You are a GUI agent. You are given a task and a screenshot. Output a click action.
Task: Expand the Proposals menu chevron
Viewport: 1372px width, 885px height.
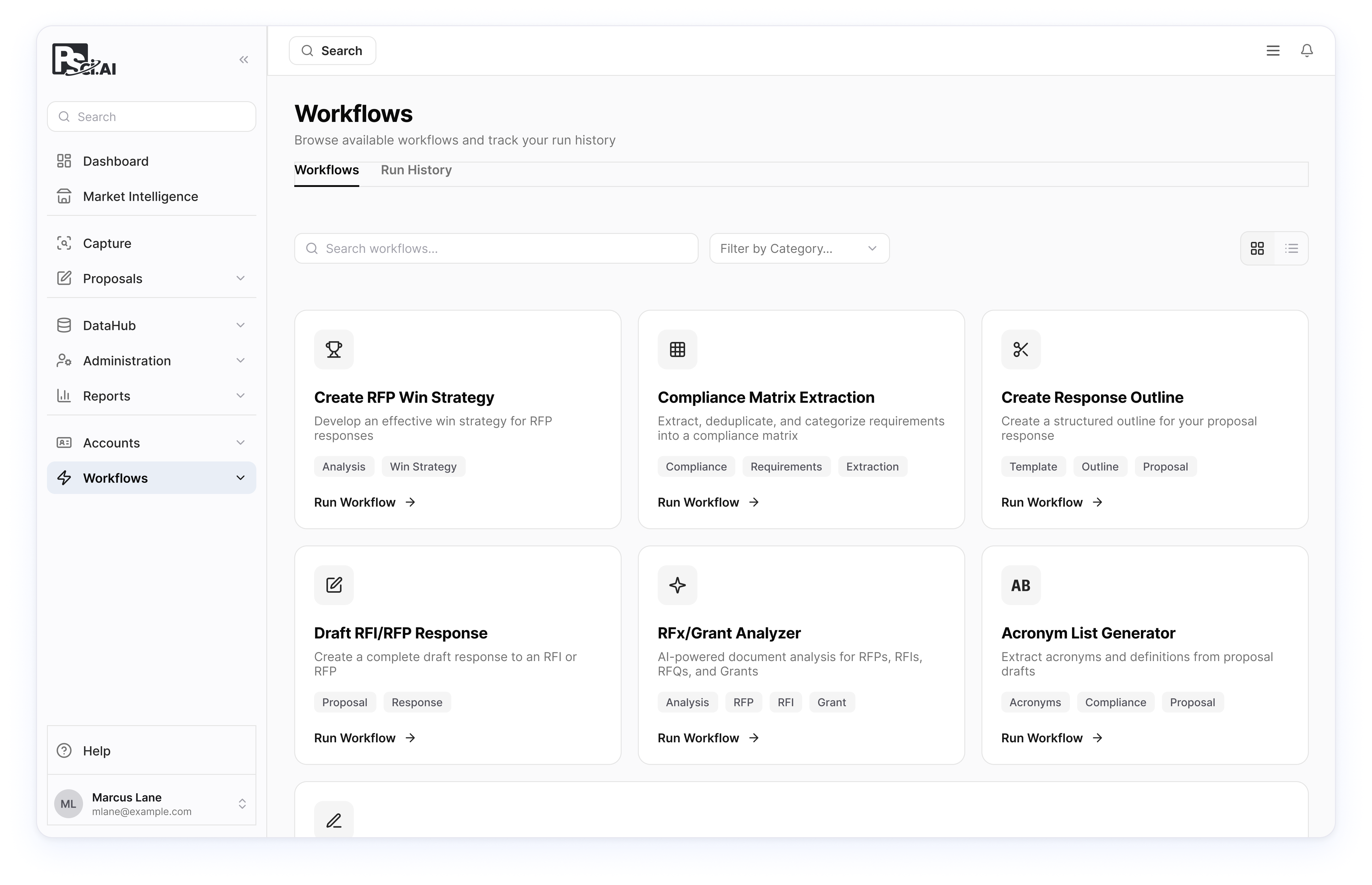pyautogui.click(x=241, y=278)
